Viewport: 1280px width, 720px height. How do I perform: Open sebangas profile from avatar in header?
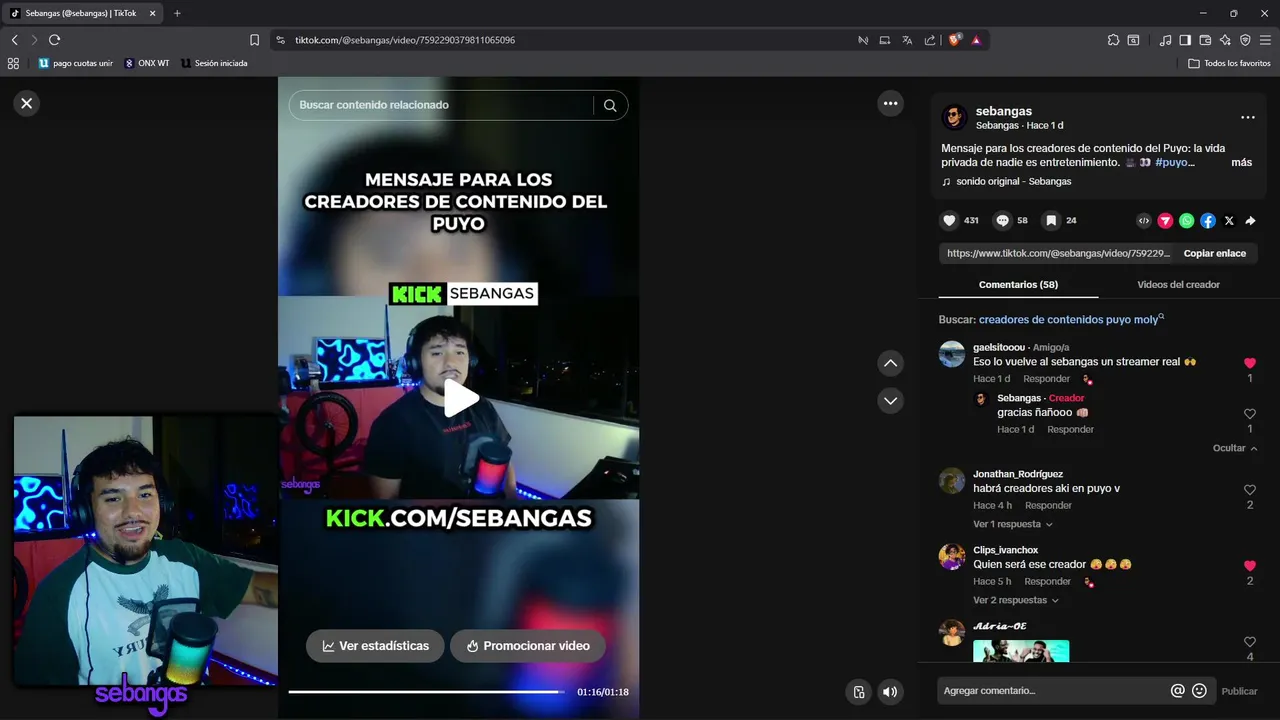(x=954, y=117)
